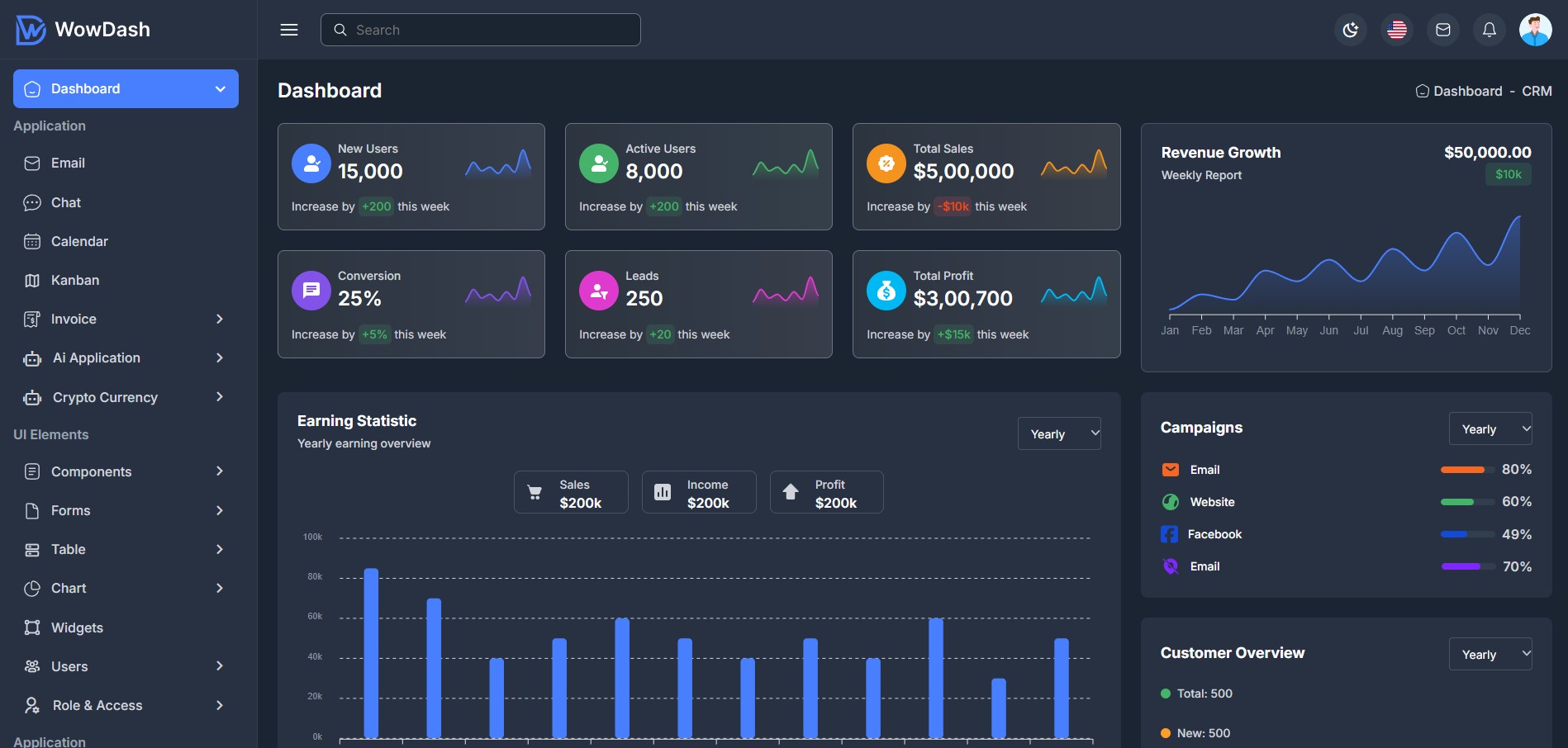This screenshot has width=1568, height=748.
Task: Collapse the Dashboard menu chevron
Action: [x=221, y=89]
